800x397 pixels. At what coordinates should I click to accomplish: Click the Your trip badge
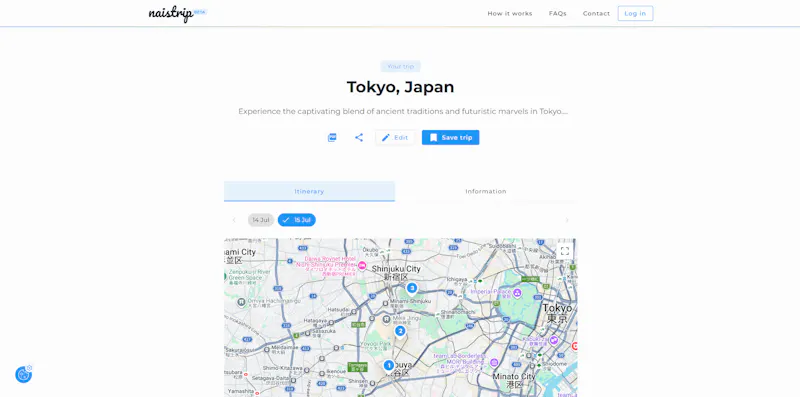tap(401, 66)
